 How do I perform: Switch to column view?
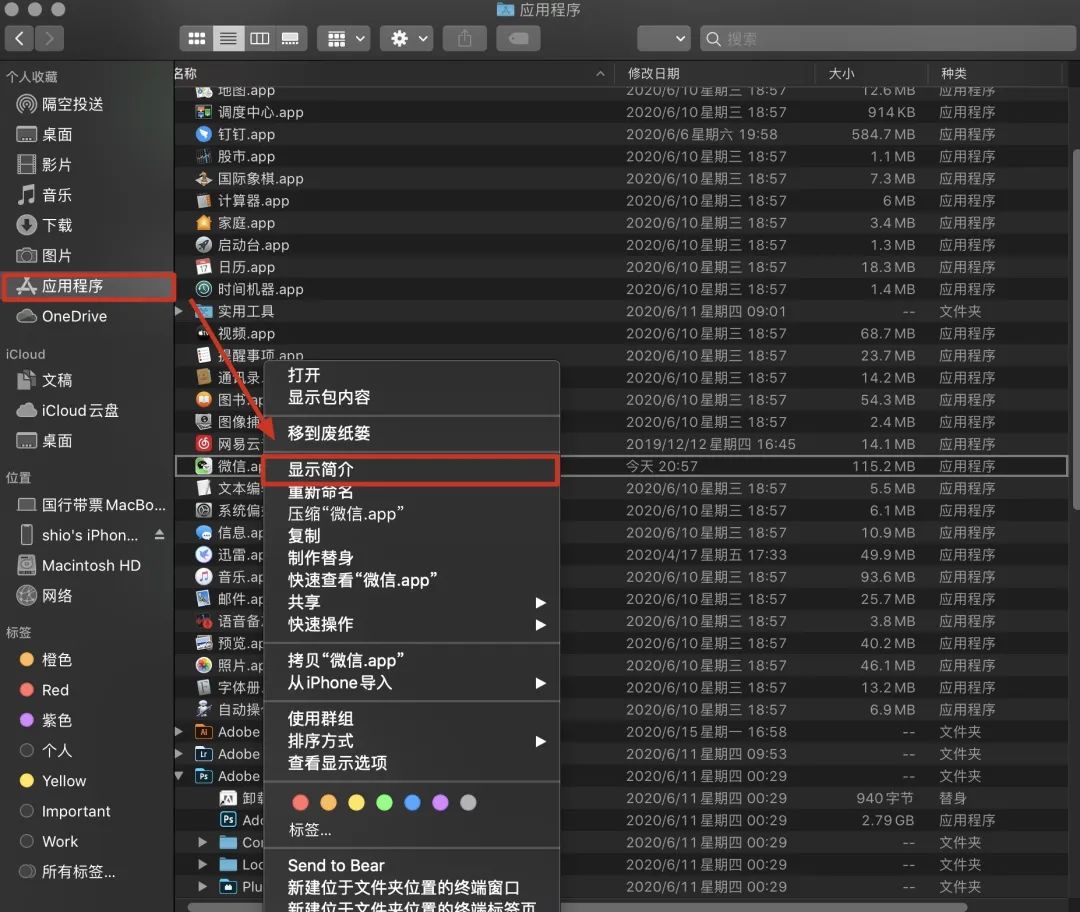(x=259, y=39)
